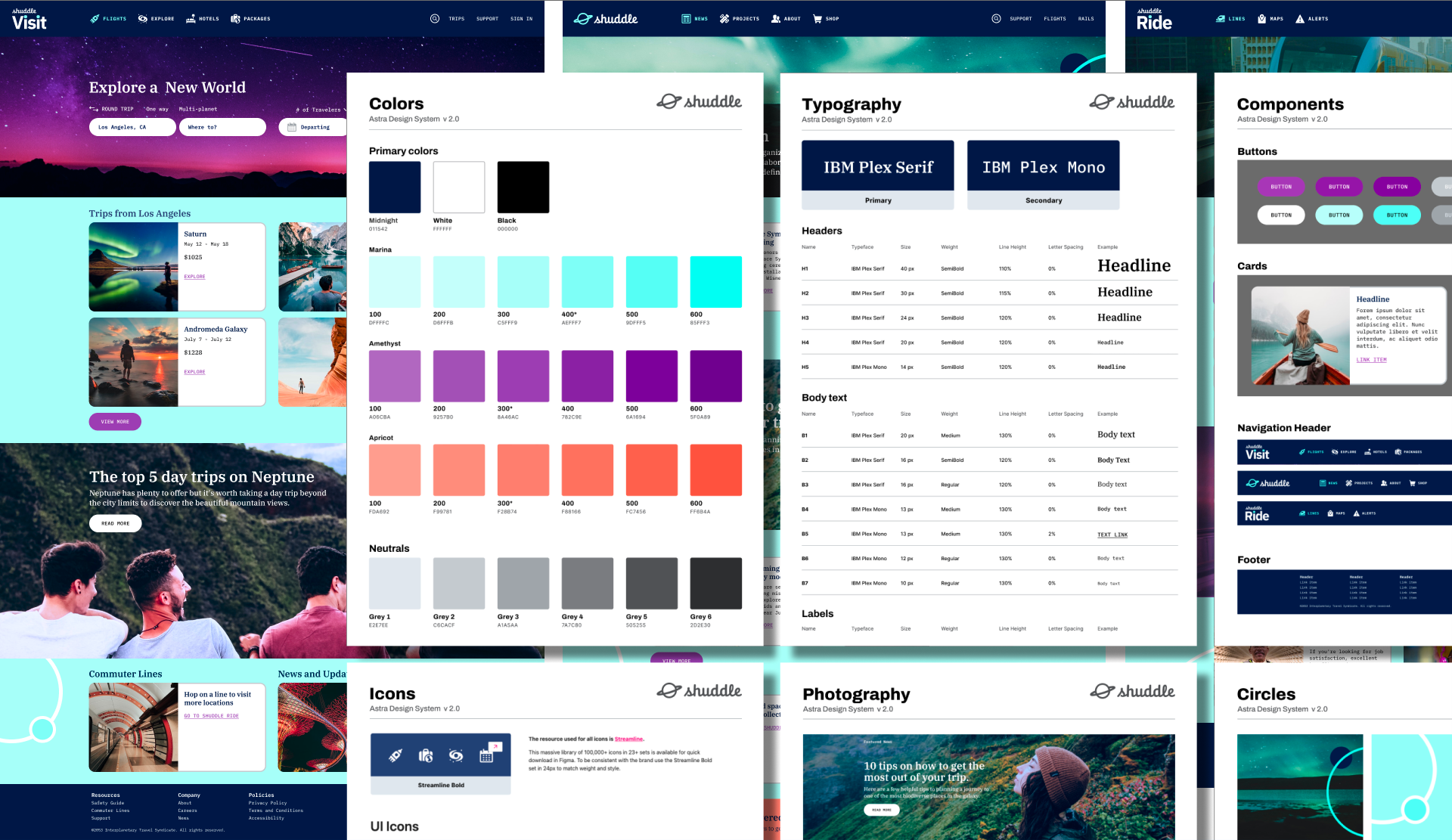Pick the Apricot 500 color swatch
1452x840 pixels.
tap(652, 470)
